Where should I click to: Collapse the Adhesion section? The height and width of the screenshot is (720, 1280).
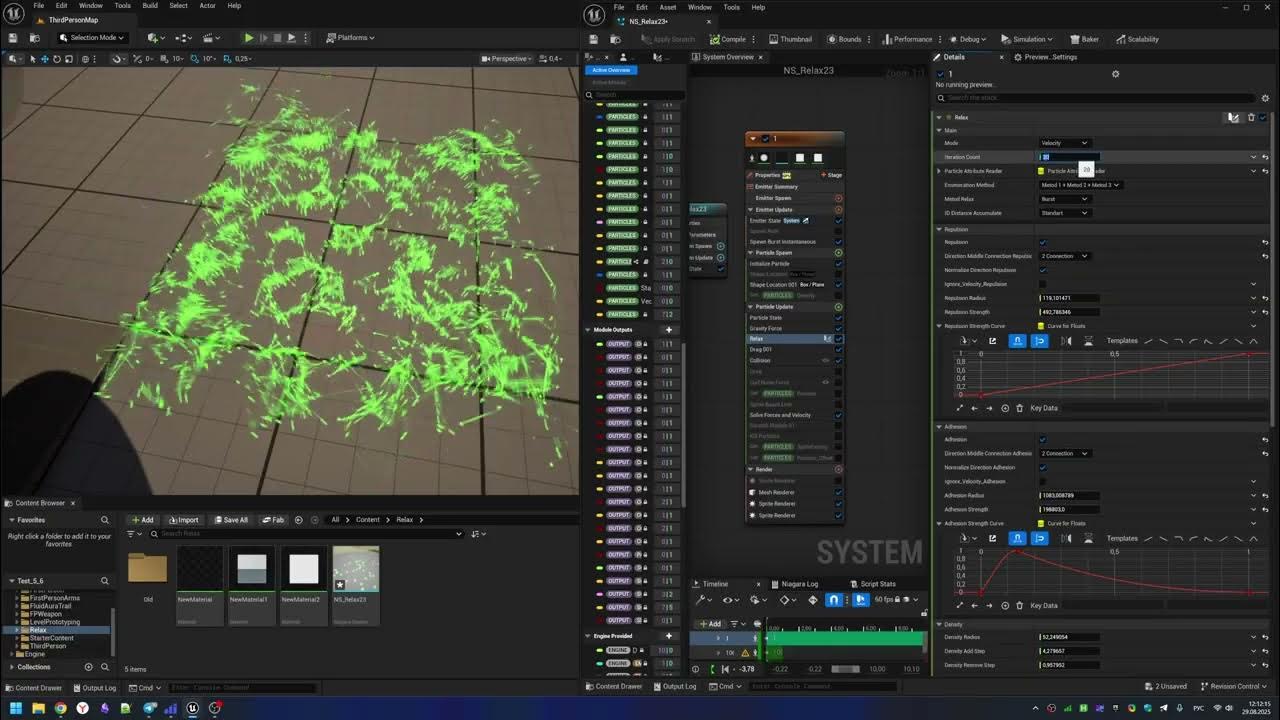[x=939, y=427]
